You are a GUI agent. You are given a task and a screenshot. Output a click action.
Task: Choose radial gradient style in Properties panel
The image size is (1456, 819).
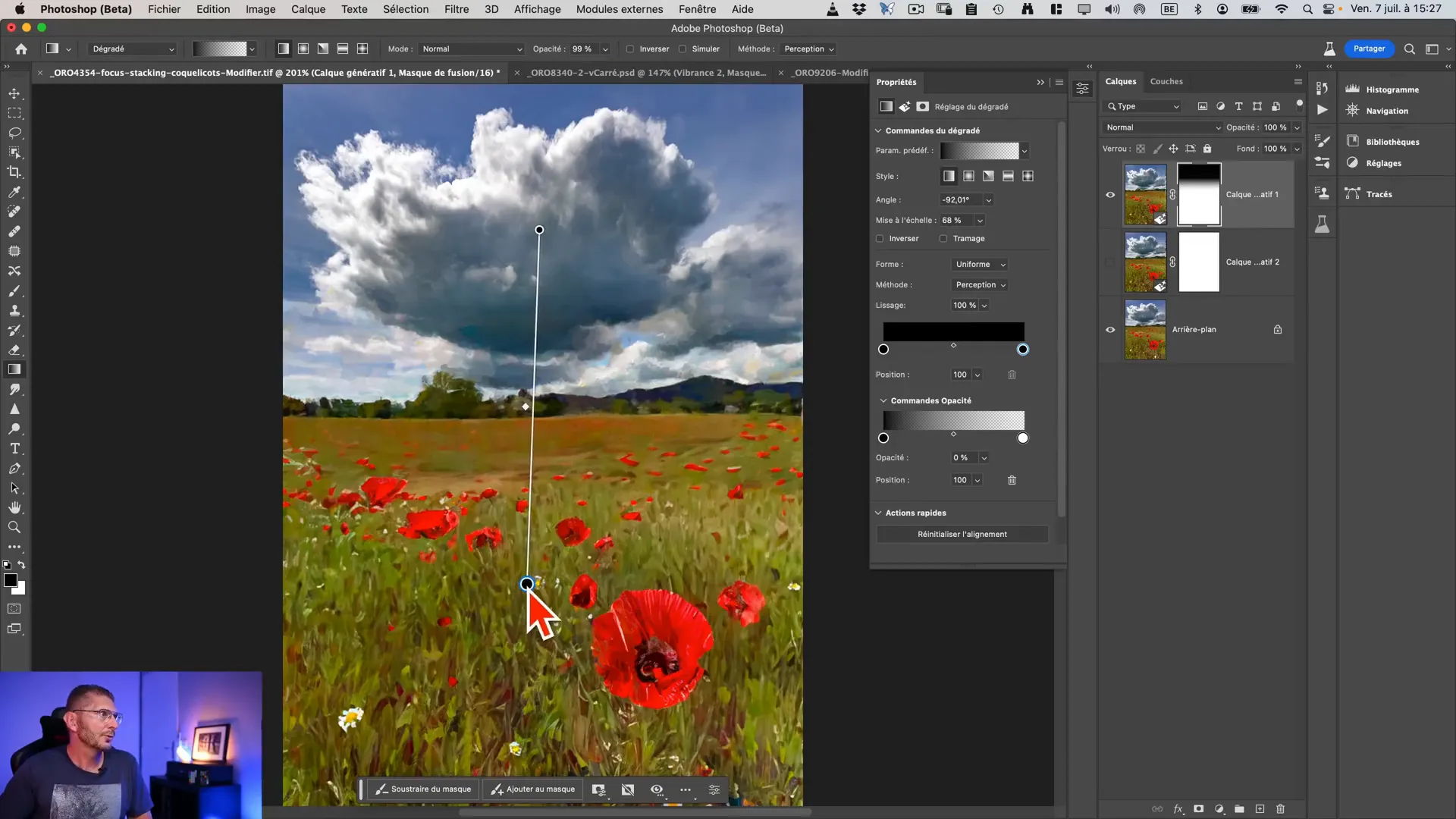pos(968,176)
